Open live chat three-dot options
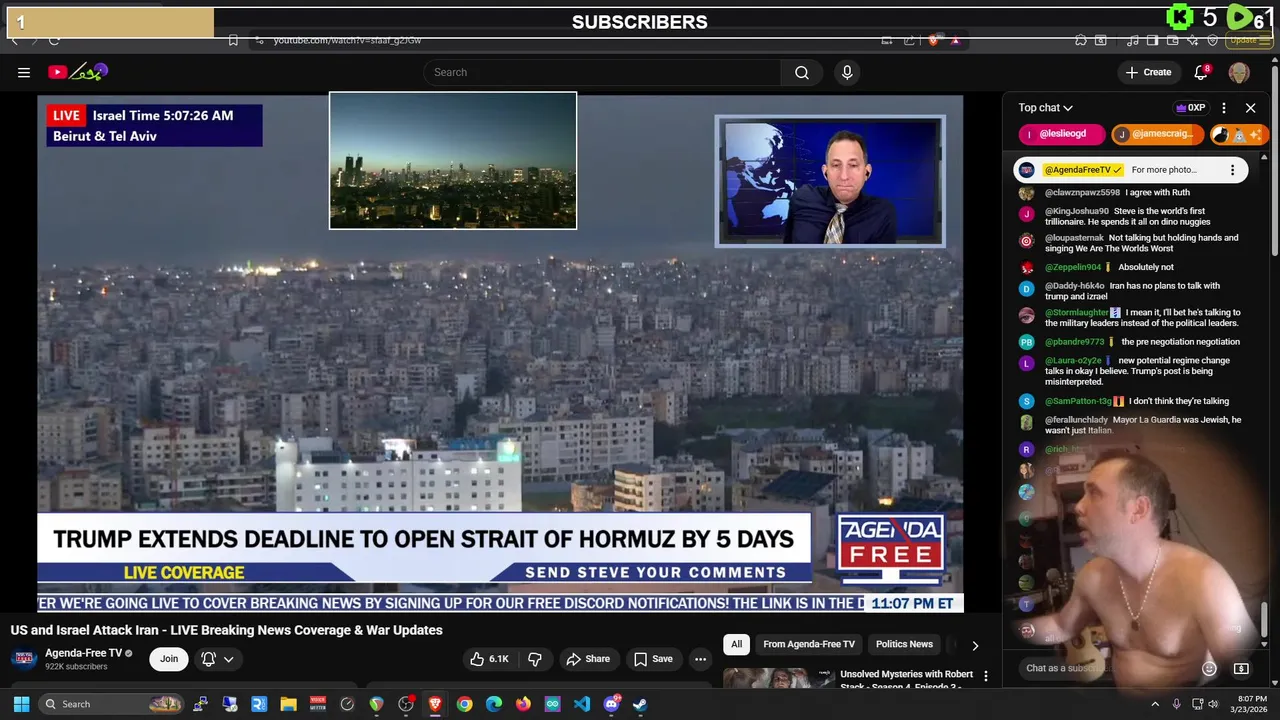The width and height of the screenshot is (1280, 720). click(x=1224, y=108)
